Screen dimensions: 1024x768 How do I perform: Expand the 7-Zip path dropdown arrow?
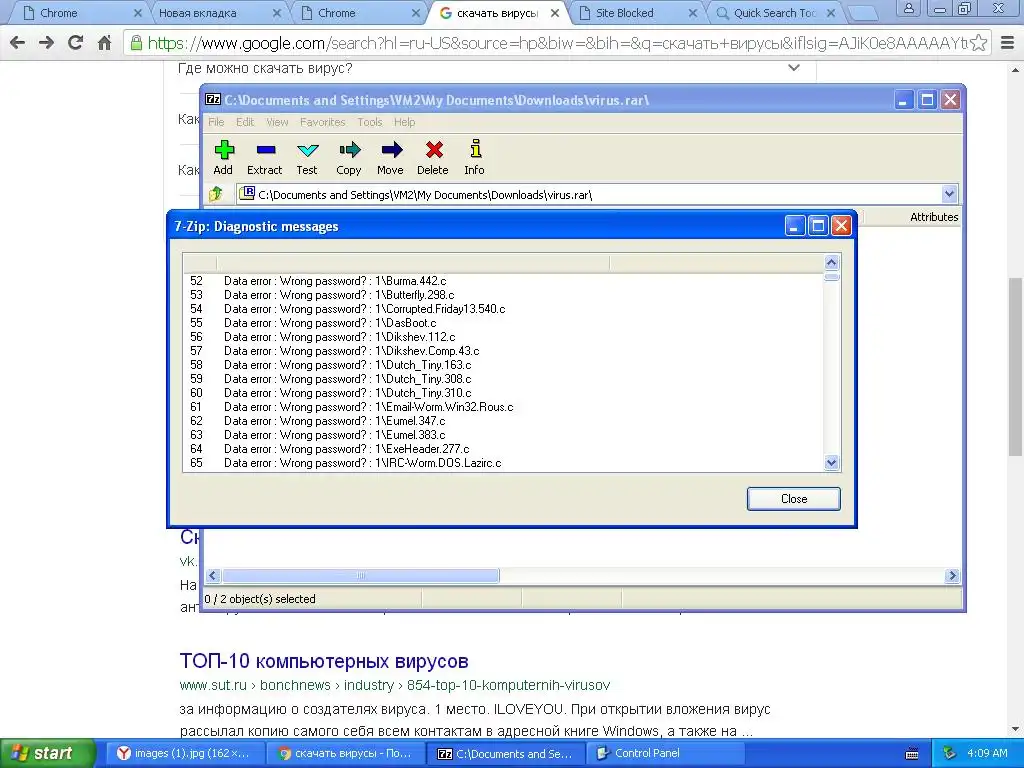(x=949, y=194)
